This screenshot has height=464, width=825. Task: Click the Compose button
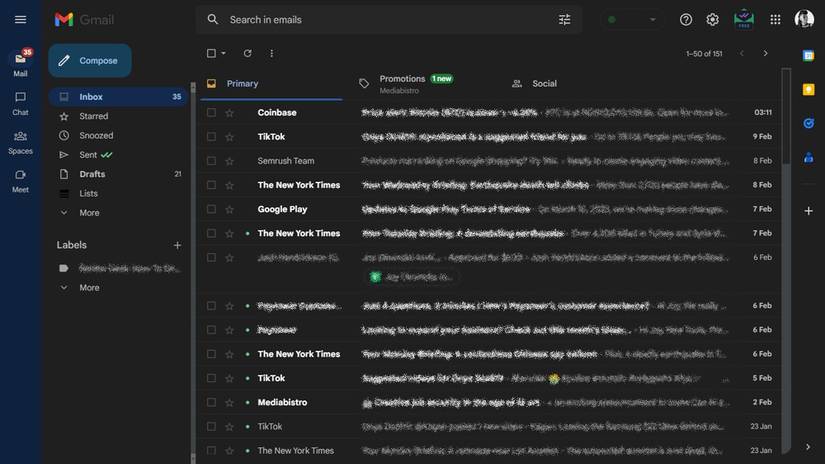(x=89, y=61)
